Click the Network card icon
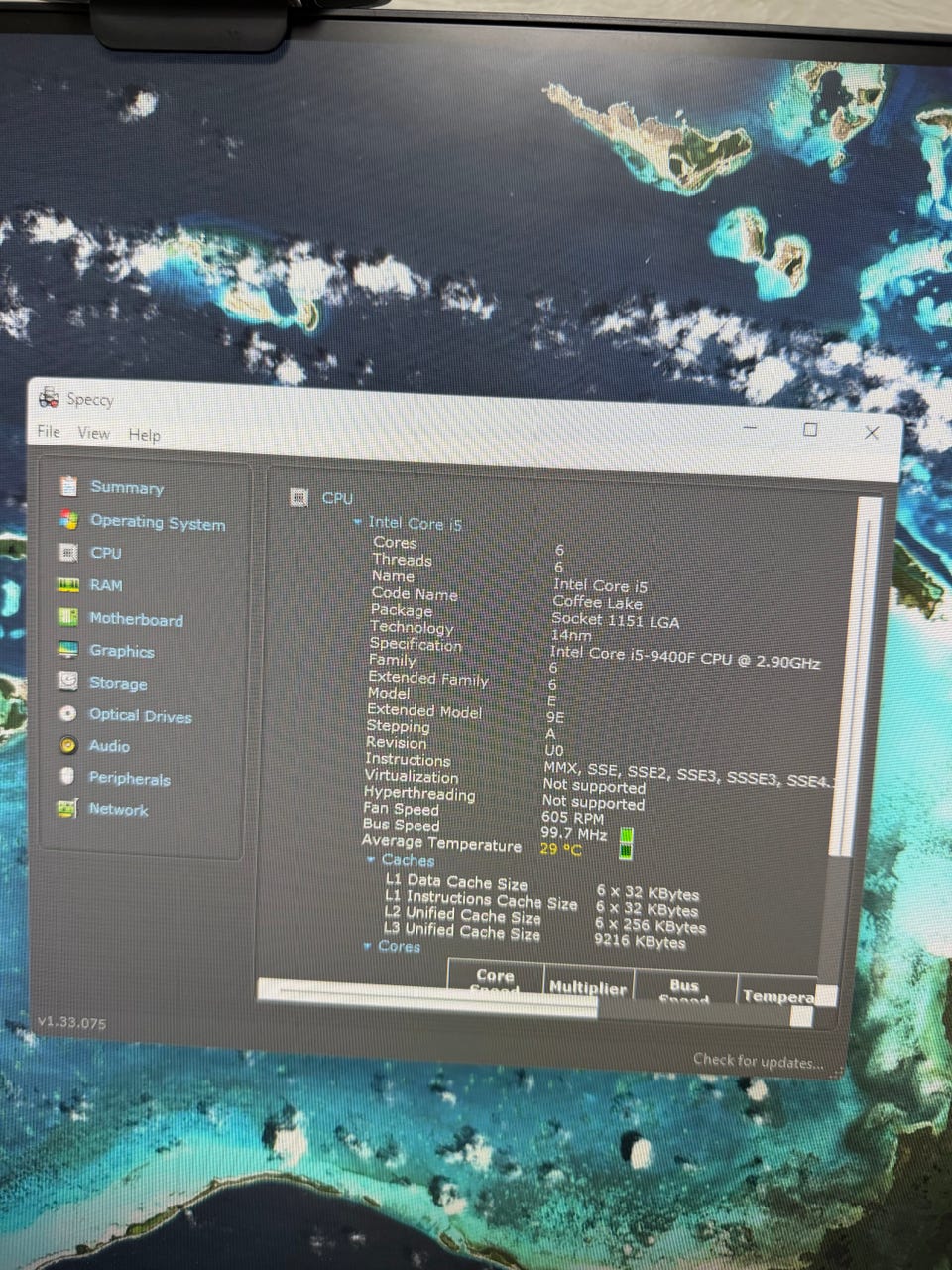952x1270 pixels. coord(66,808)
